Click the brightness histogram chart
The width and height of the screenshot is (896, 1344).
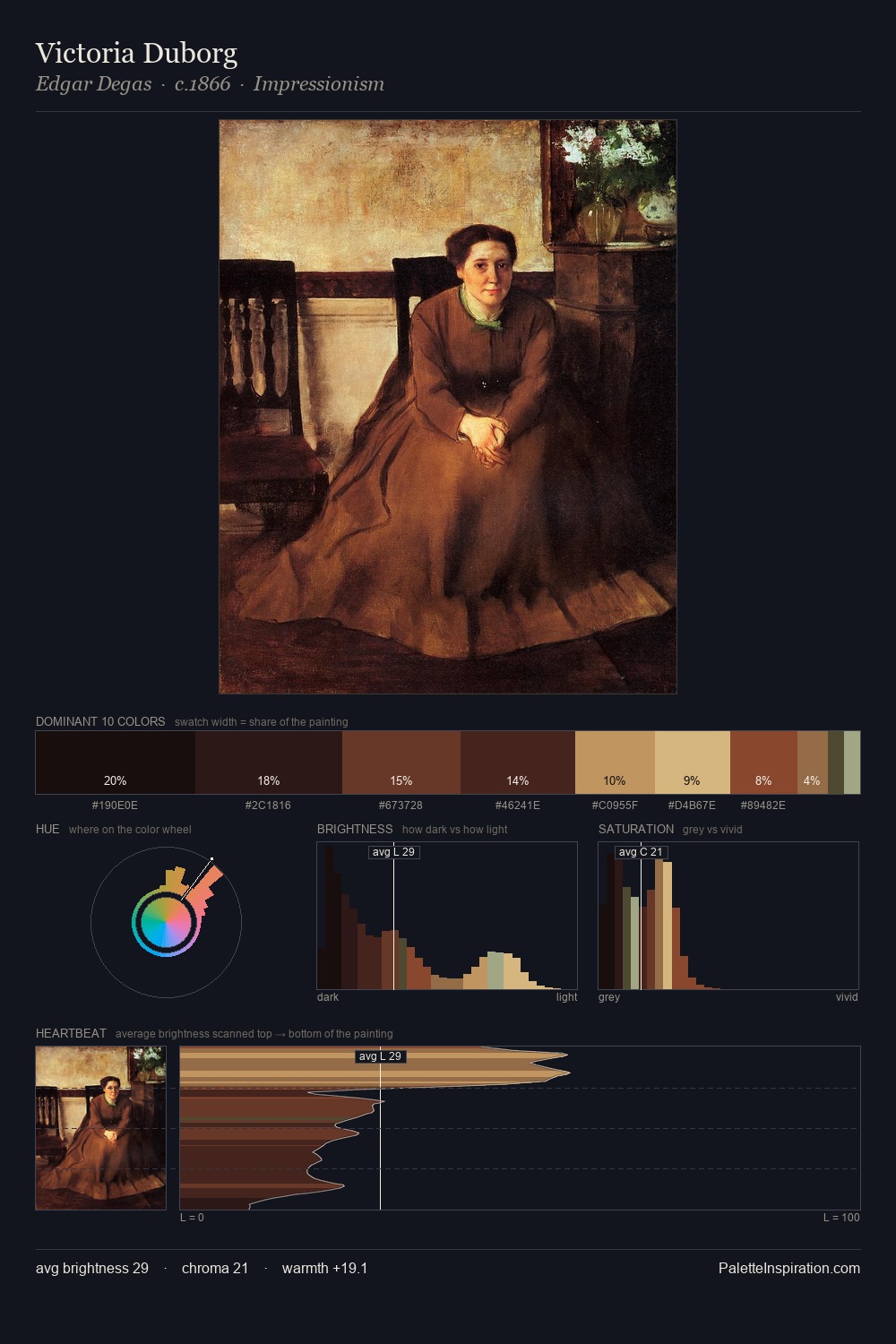coord(447,916)
